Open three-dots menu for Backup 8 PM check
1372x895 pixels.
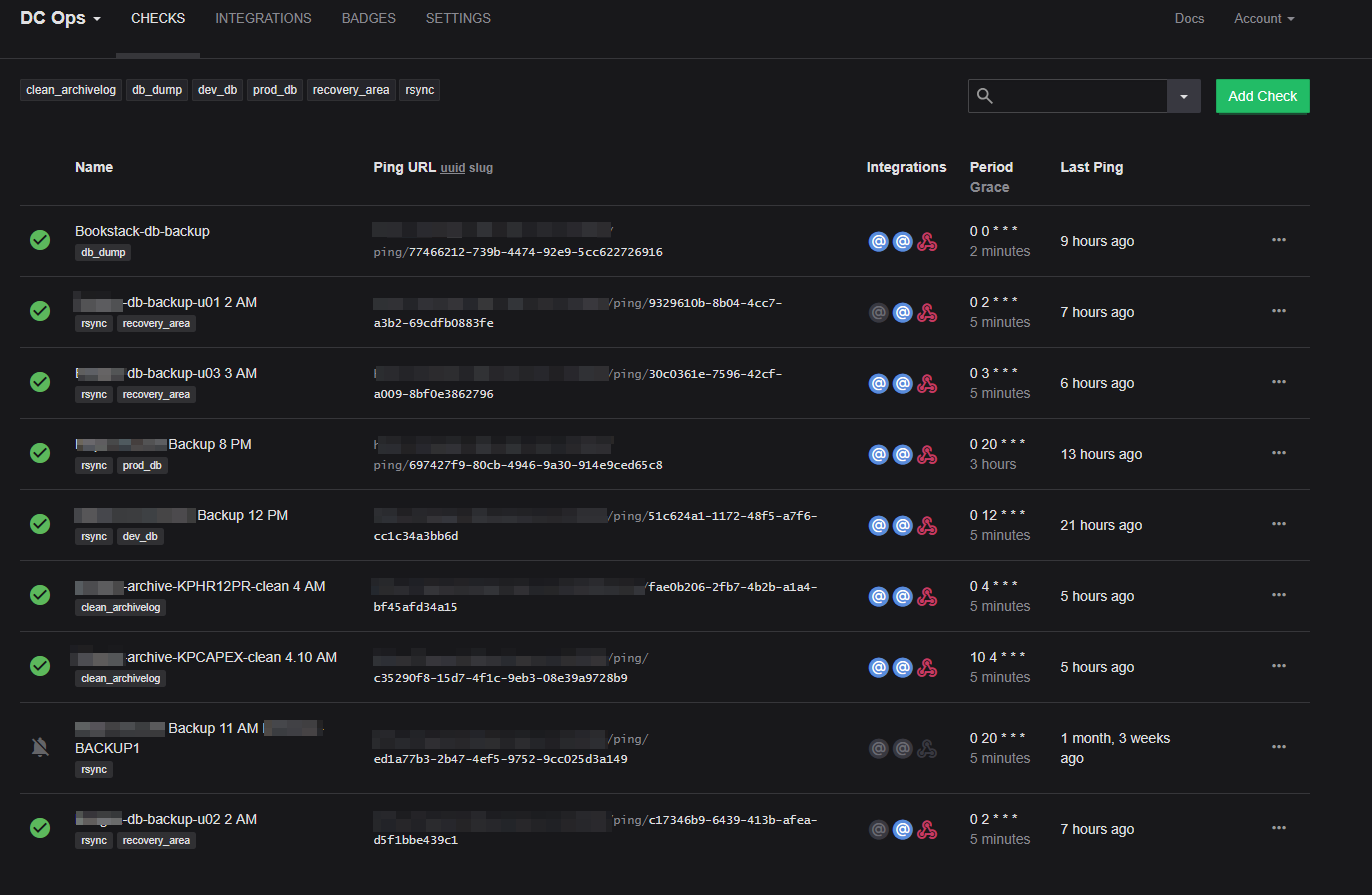coord(1278,453)
